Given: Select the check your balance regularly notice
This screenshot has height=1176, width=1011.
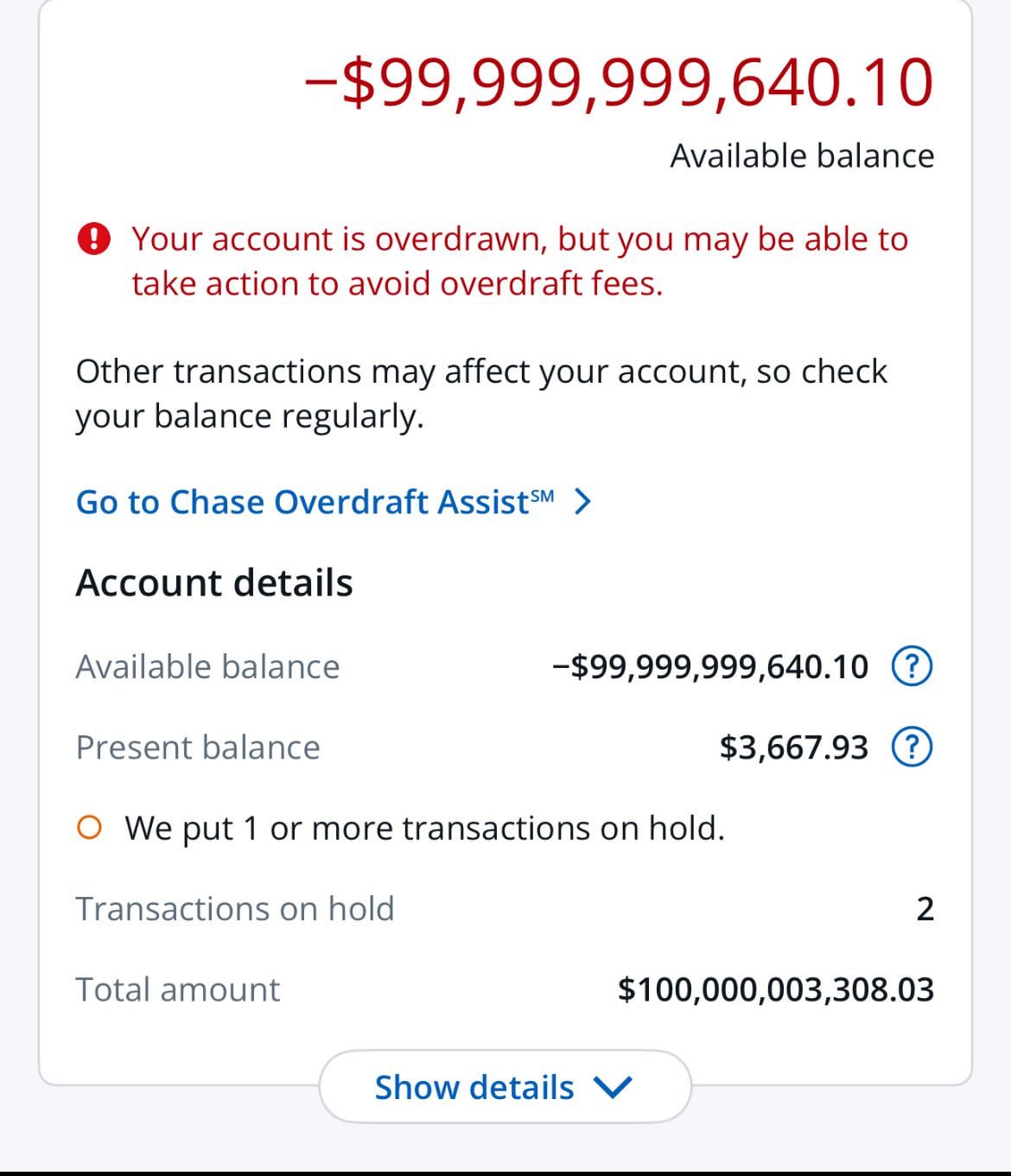Looking at the screenshot, I should click(x=481, y=393).
